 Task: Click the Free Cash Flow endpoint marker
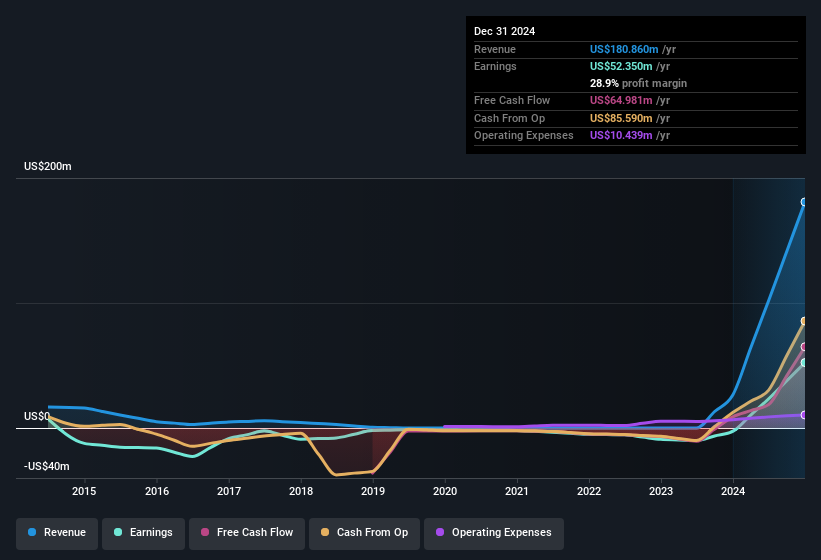click(804, 346)
